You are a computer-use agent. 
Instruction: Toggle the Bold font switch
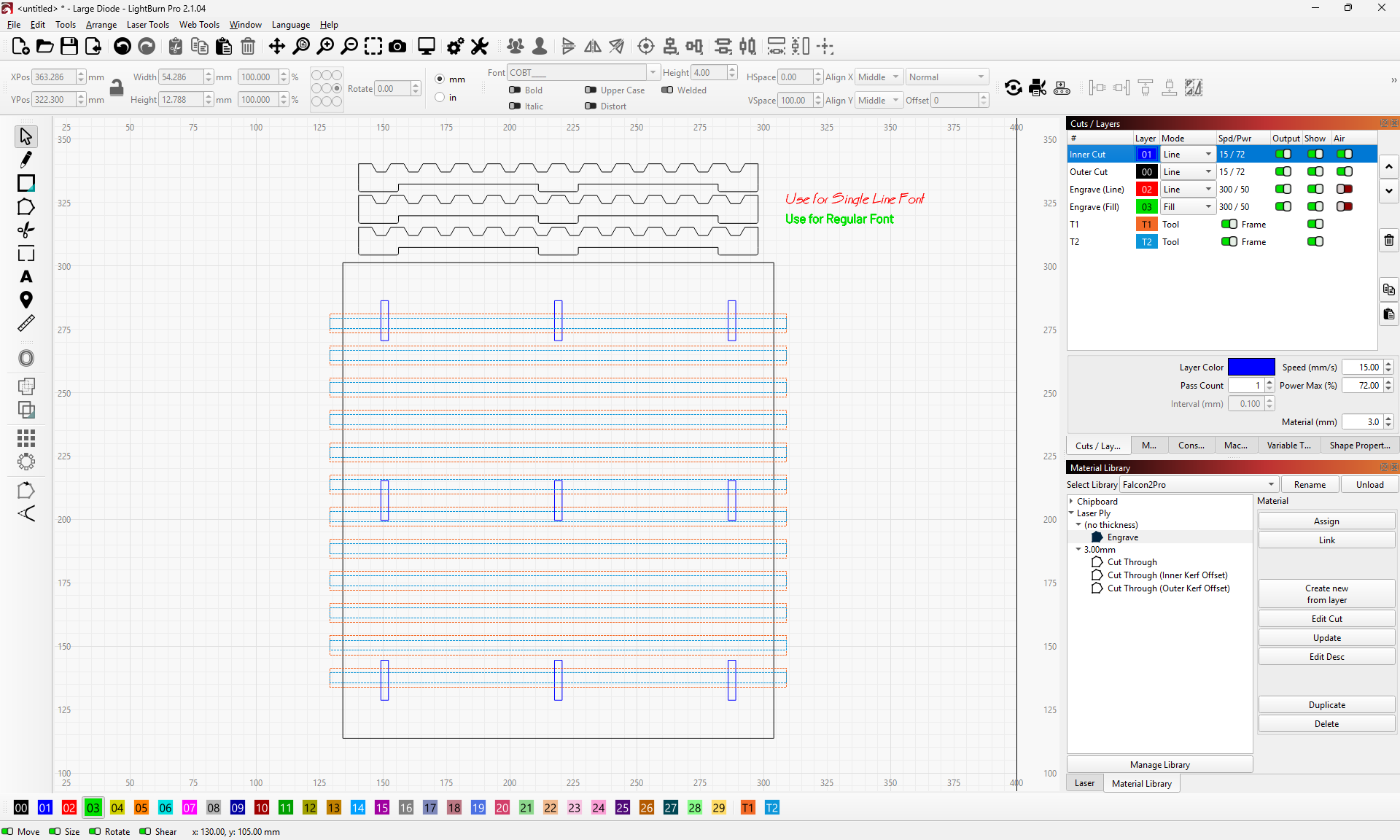click(515, 90)
